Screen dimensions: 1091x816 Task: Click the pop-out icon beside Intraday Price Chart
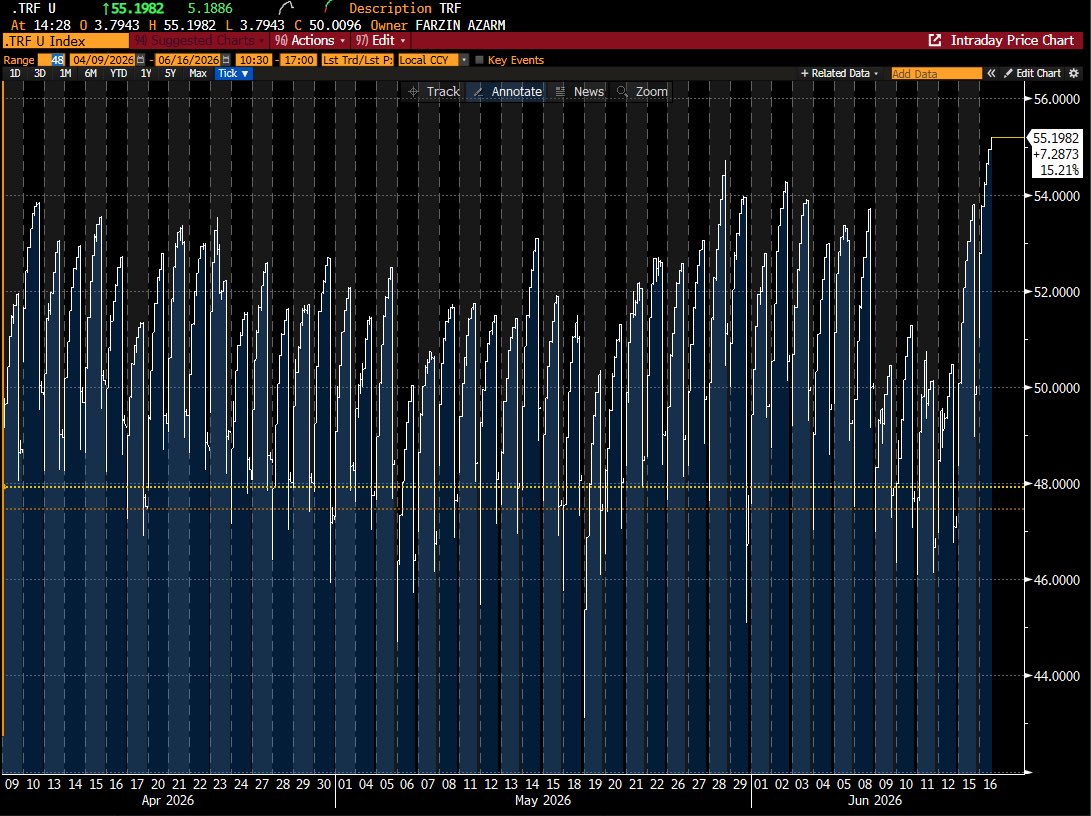(935, 40)
